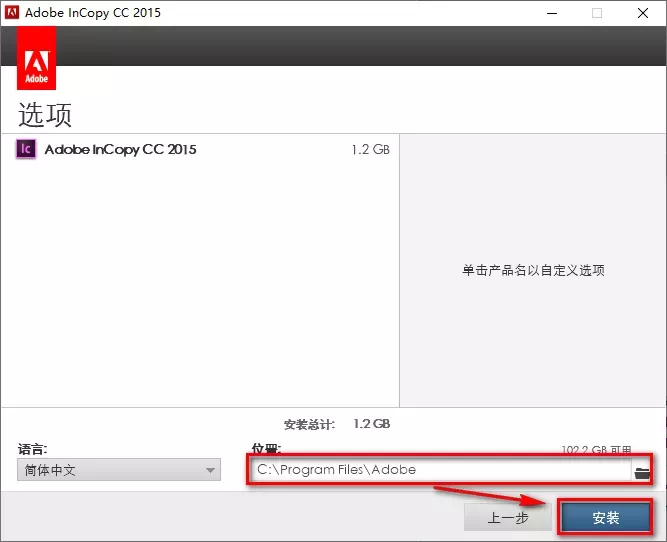Click the 语言 label above the dropdown

click(32, 449)
